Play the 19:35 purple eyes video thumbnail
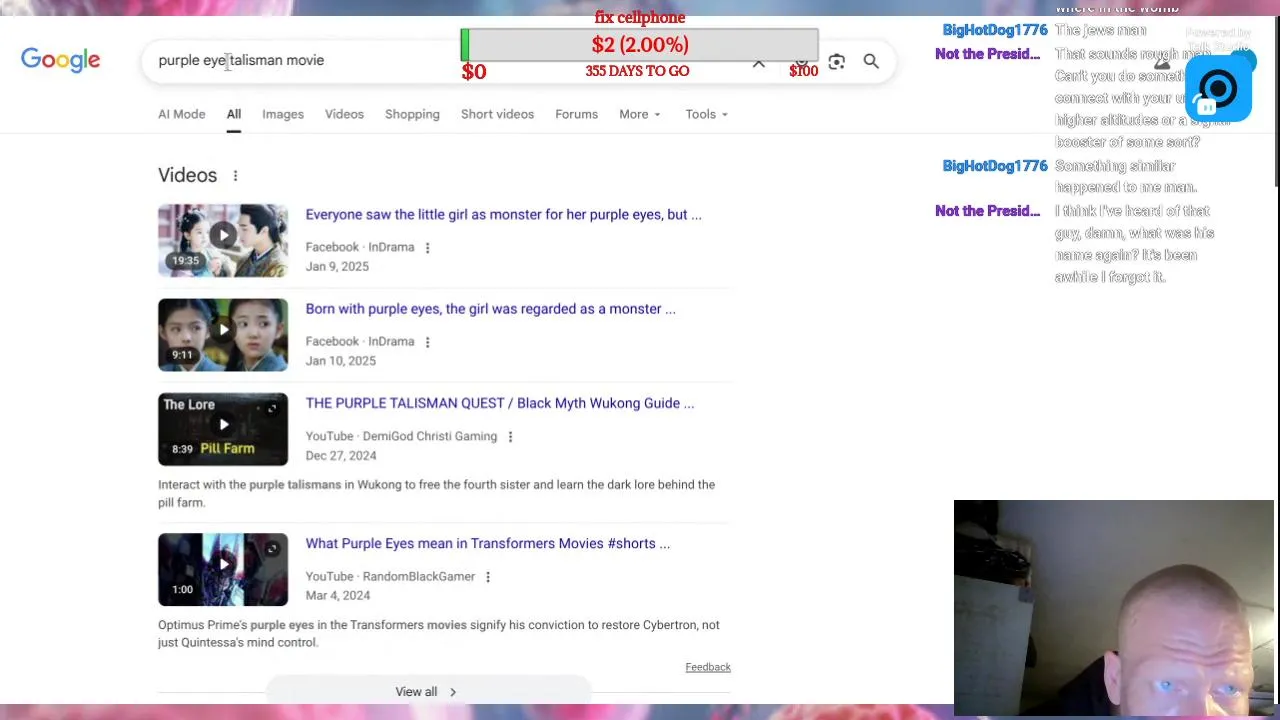This screenshot has width=1280, height=720. click(223, 240)
